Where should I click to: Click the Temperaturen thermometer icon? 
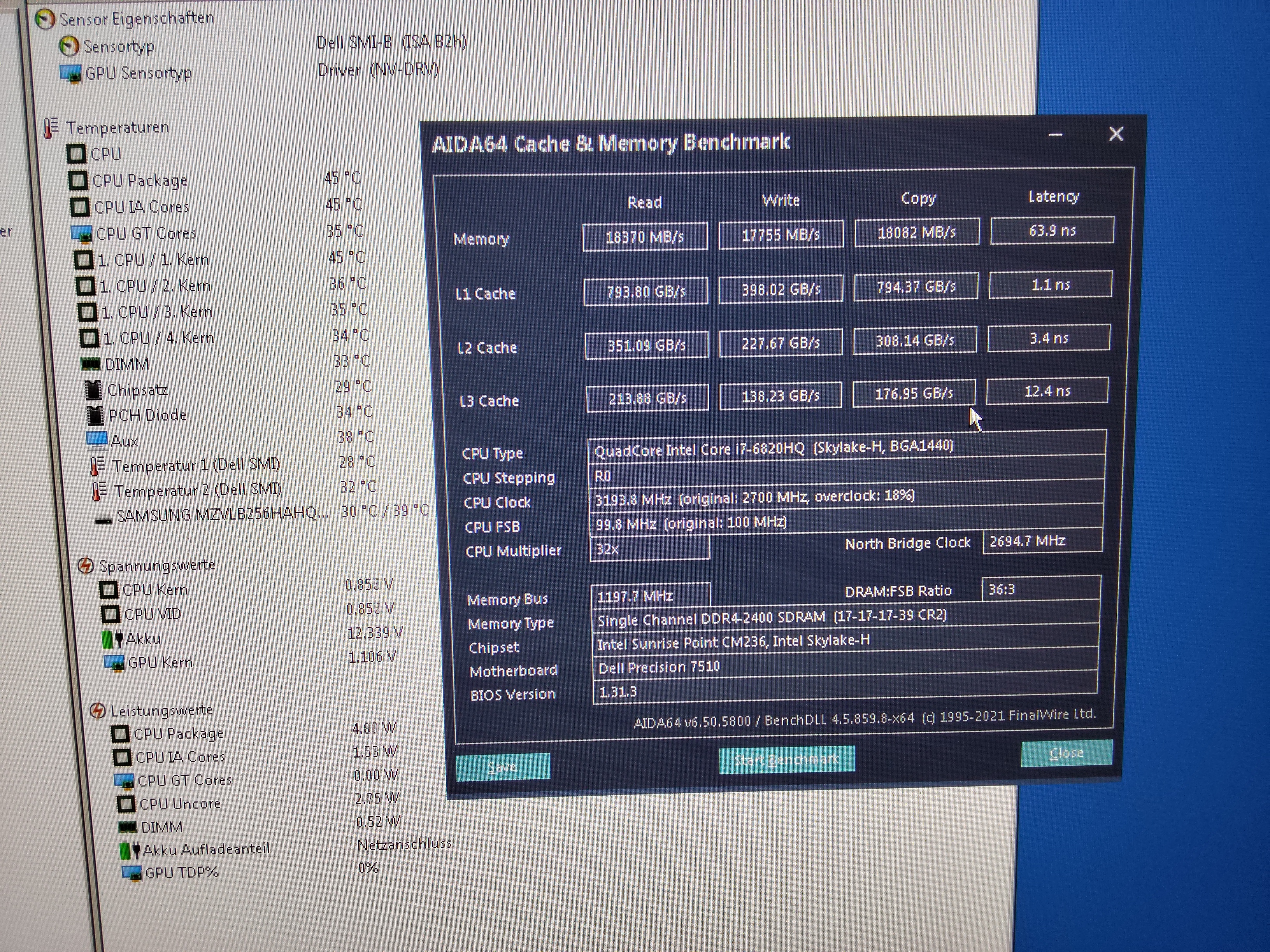click(x=51, y=128)
